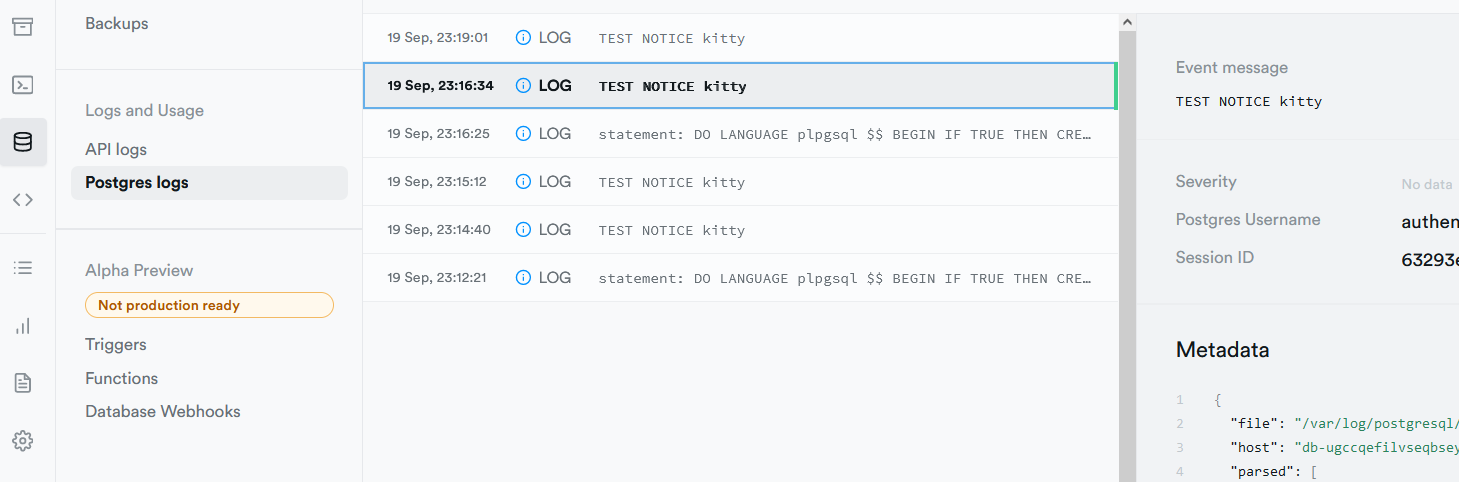Open the API code brackets icon

[x=22, y=199]
